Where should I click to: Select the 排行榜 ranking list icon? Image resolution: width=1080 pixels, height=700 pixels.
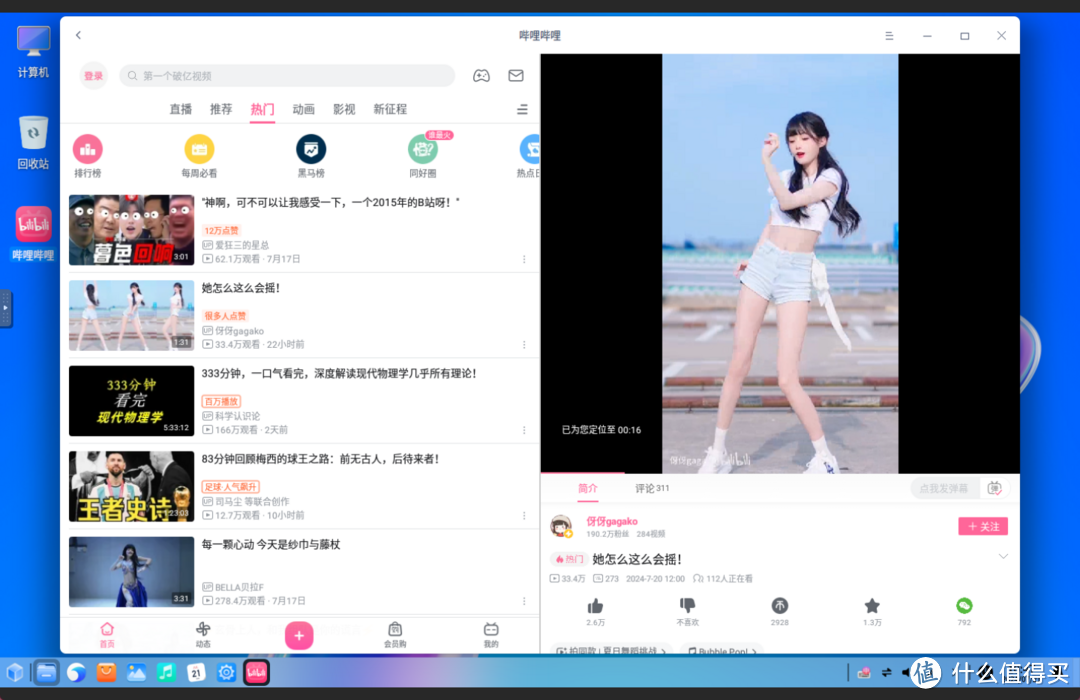[88, 150]
